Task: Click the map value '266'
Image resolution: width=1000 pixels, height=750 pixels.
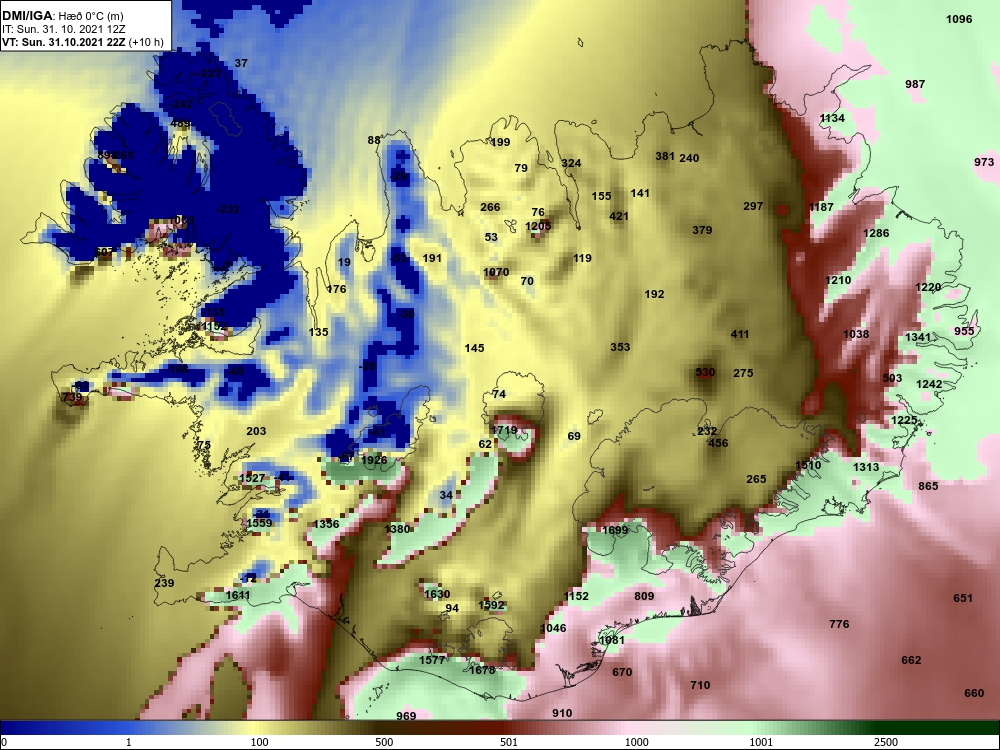Action: [490, 207]
